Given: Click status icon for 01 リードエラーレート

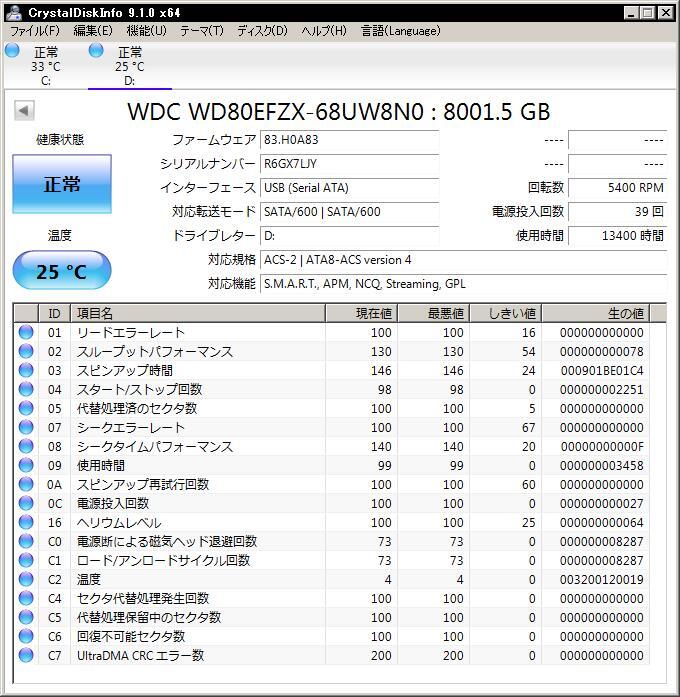Looking at the screenshot, I should tap(26, 332).
